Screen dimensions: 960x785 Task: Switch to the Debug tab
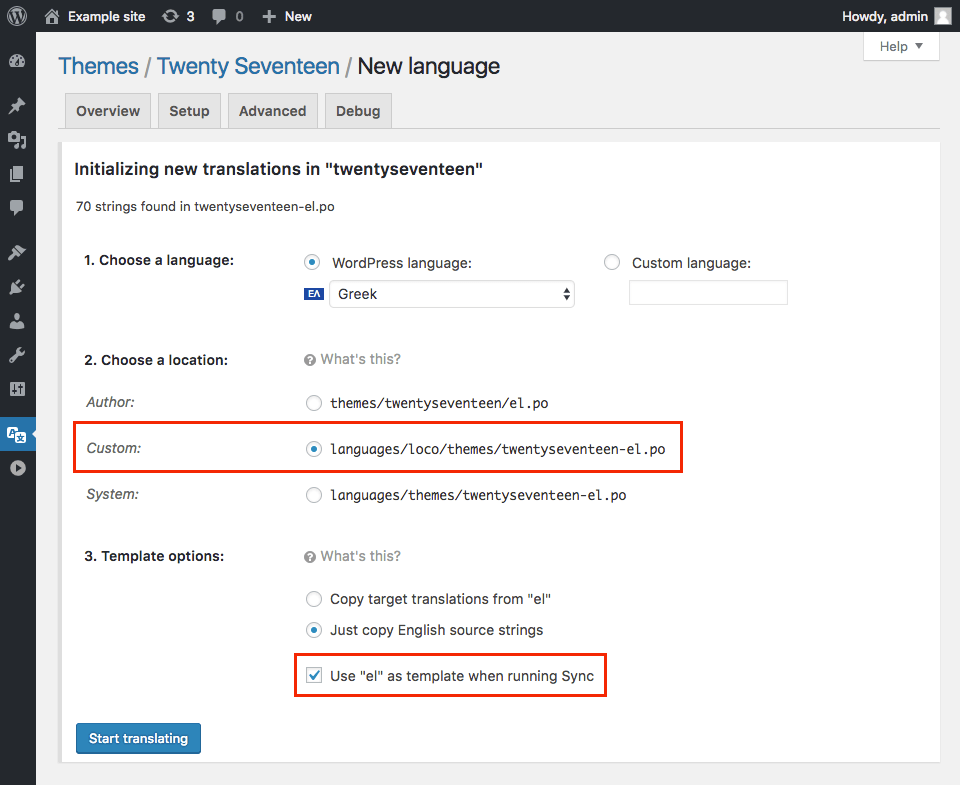pos(358,111)
